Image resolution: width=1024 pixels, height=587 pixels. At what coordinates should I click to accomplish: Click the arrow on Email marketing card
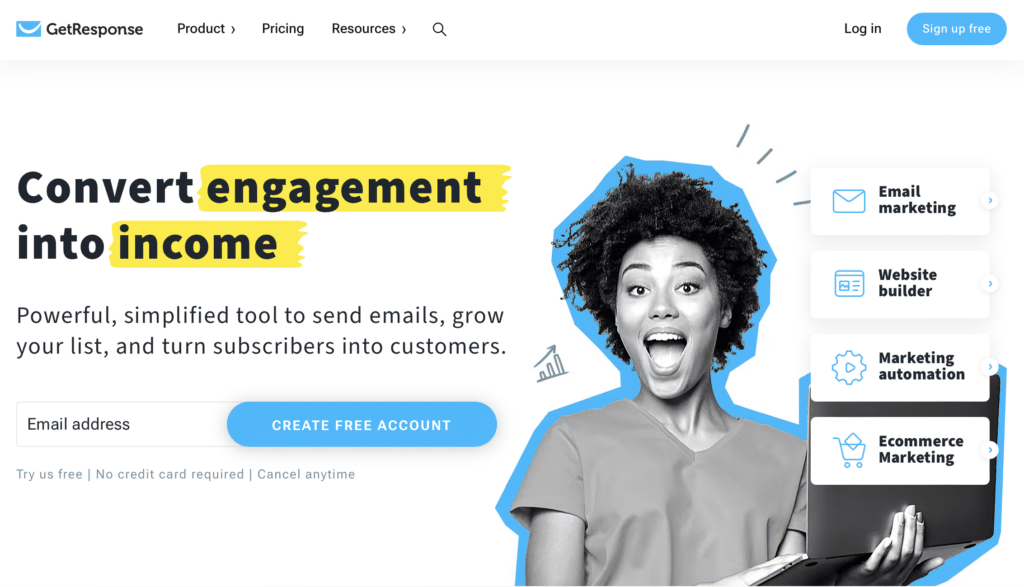[x=990, y=200]
